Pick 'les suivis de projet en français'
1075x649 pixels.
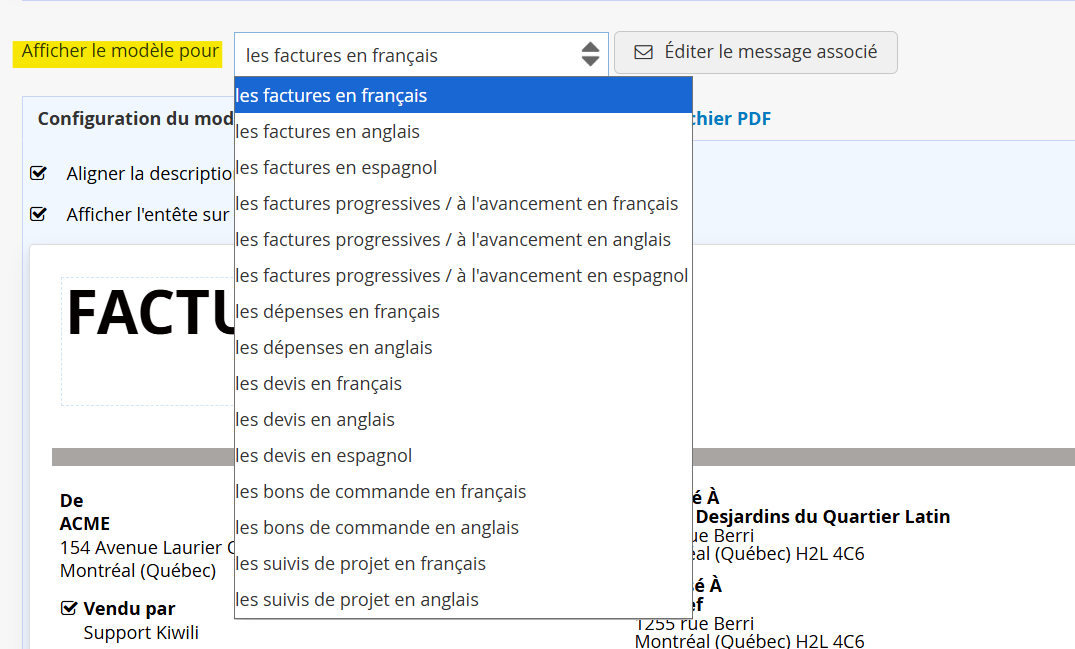[463, 563]
